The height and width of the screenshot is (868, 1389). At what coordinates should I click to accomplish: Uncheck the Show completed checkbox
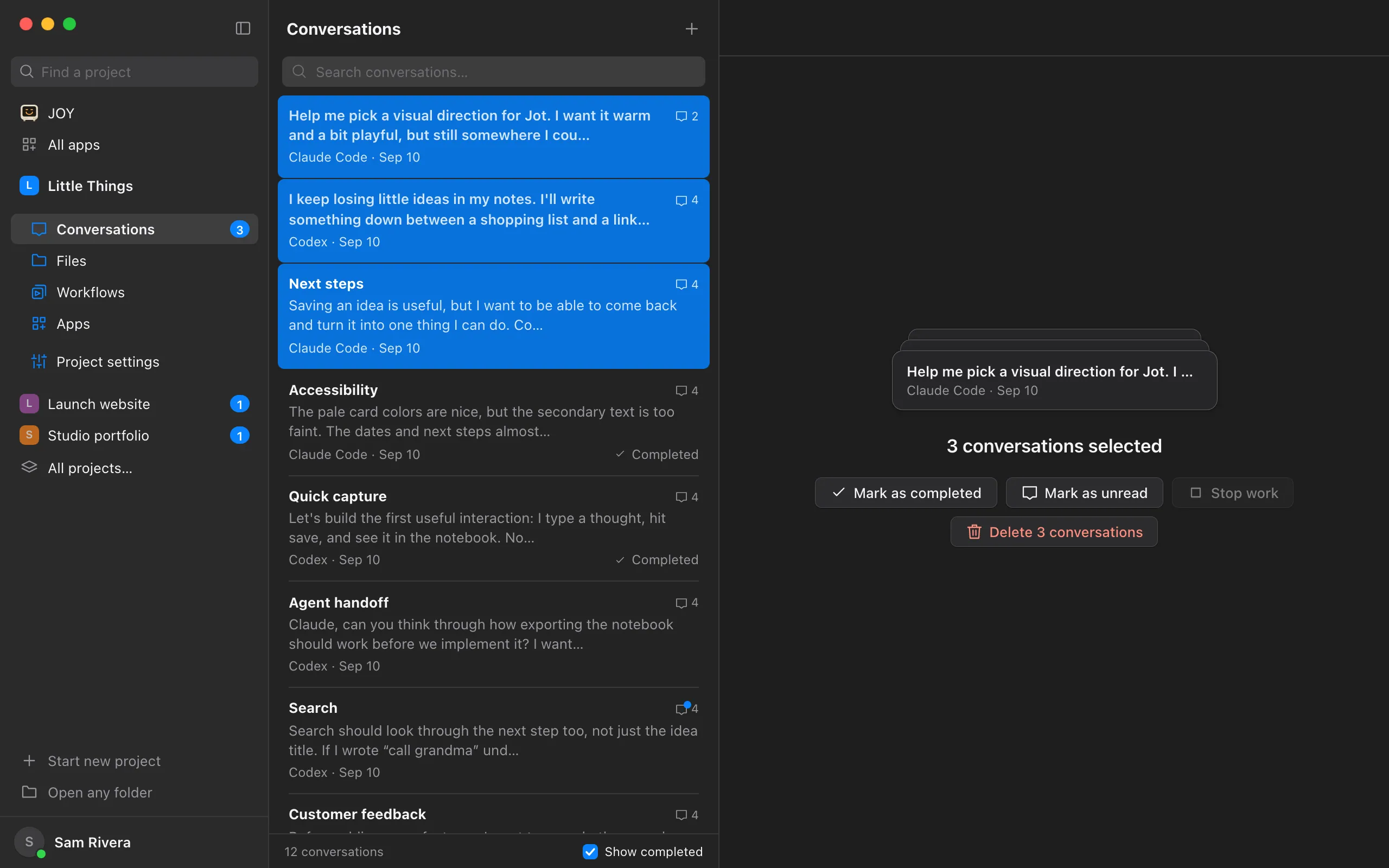pos(590,851)
